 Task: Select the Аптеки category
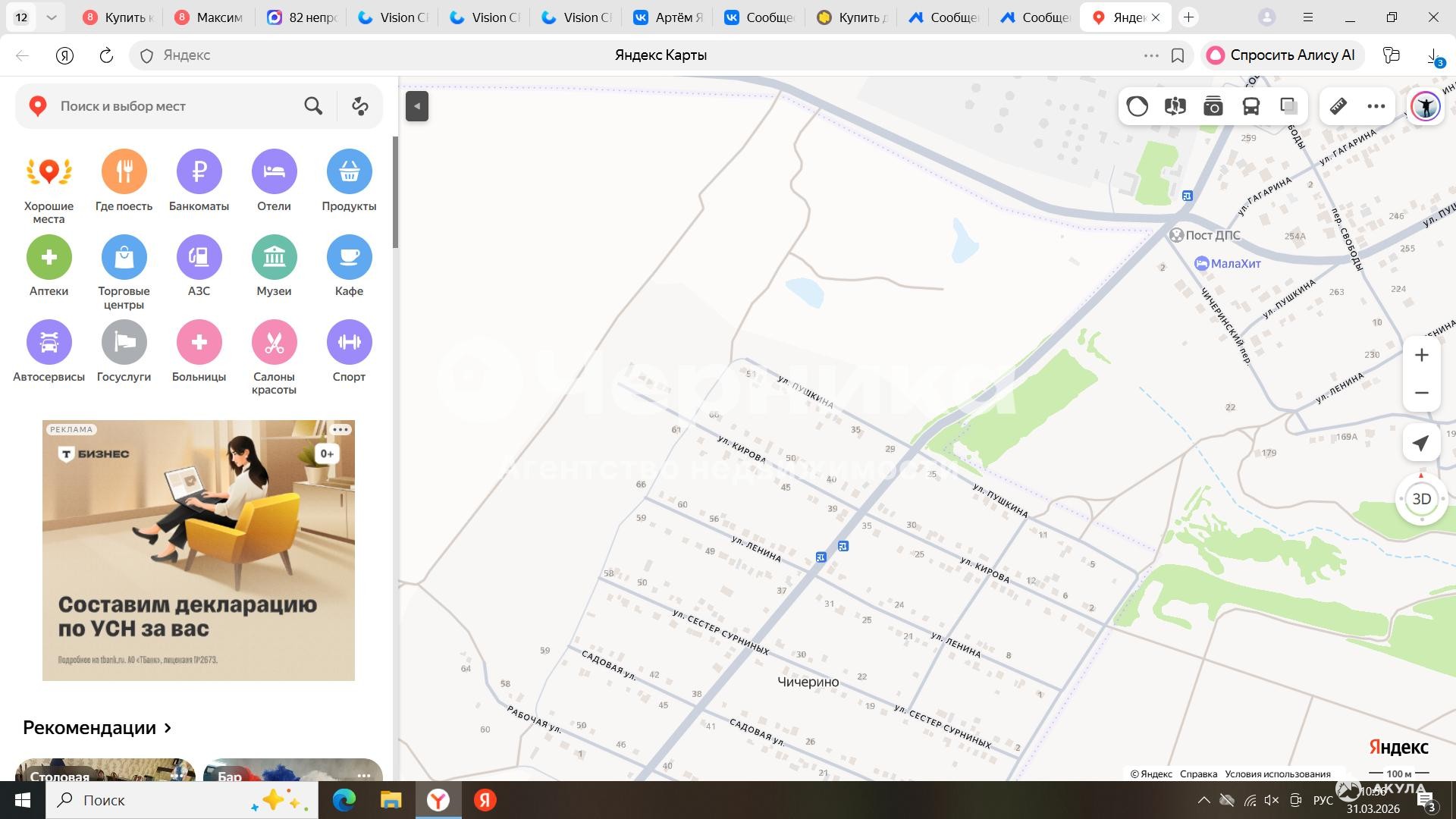point(49,258)
